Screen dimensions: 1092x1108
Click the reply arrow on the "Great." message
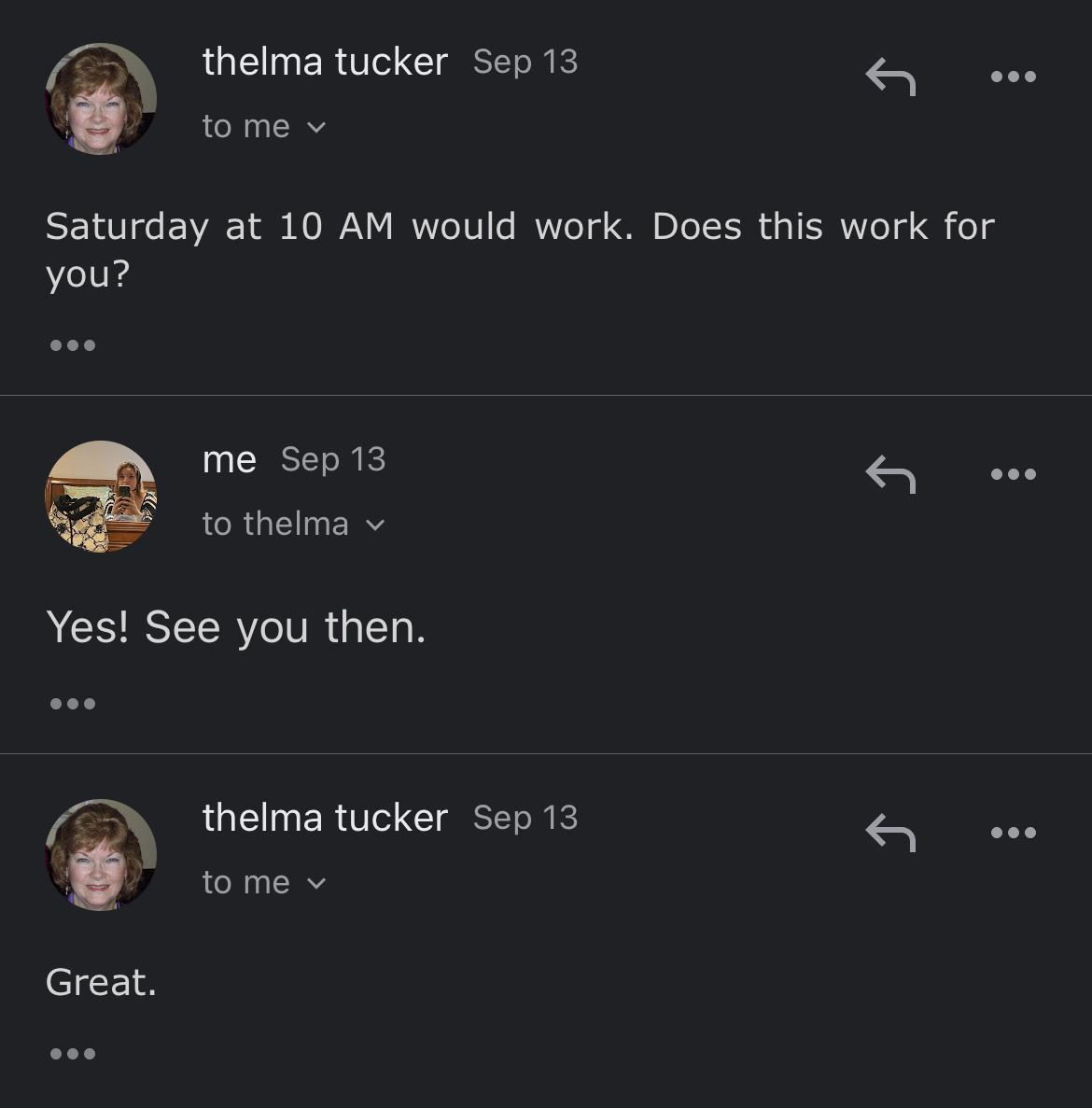pyautogui.click(x=890, y=833)
